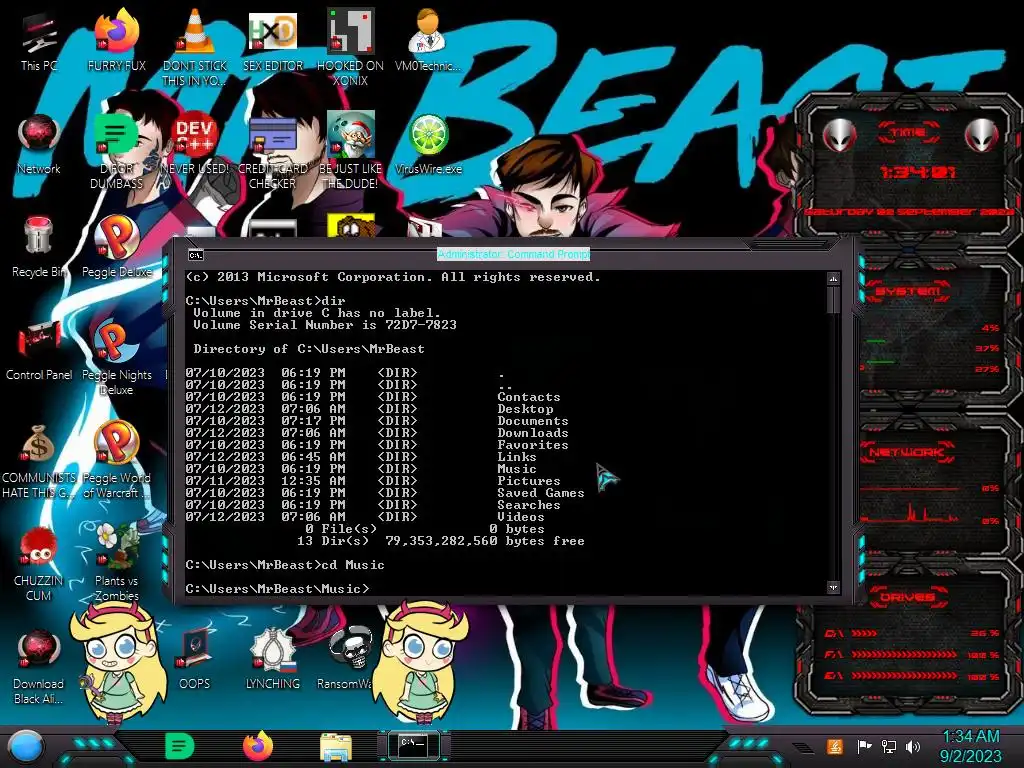Click the Administrator: Command Prompt title text
Viewport: 1024px width, 768px height.
click(513, 254)
